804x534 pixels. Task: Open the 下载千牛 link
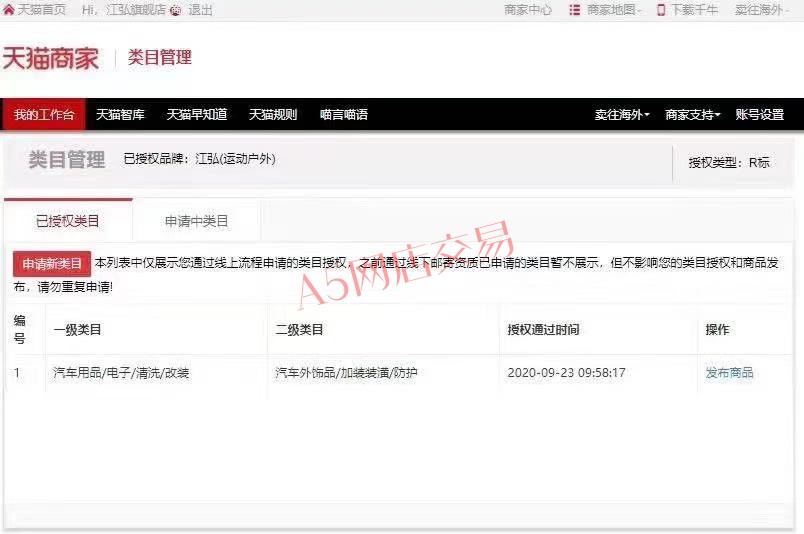pyautogui.click(x=694, y=10)
